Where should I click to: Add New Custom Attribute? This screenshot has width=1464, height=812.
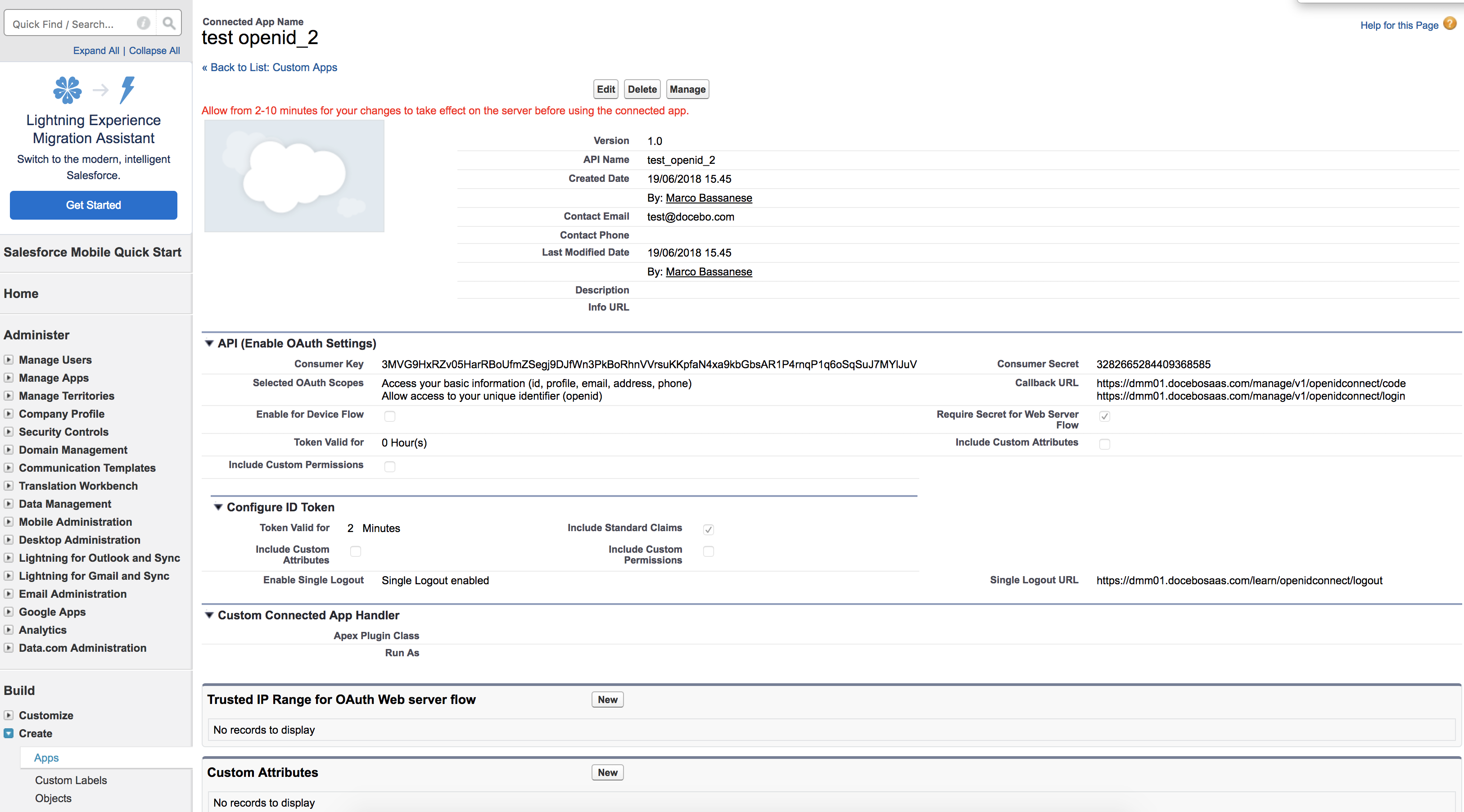point(608,772)
